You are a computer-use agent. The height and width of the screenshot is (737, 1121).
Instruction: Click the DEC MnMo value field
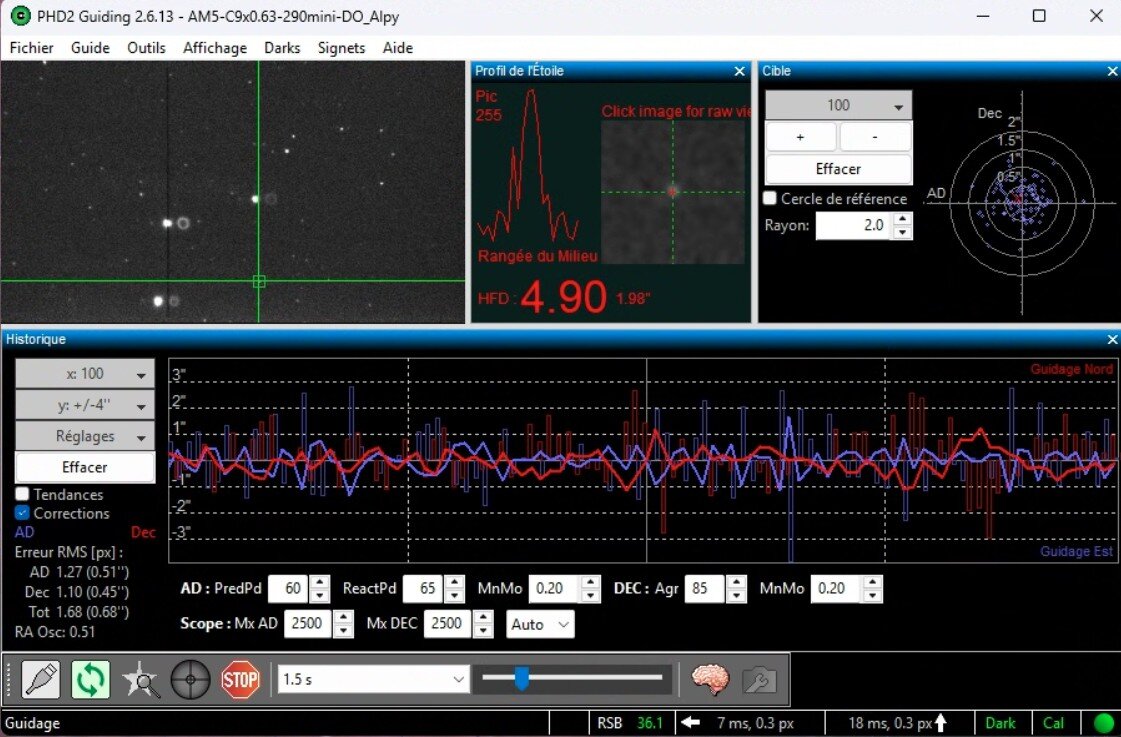pos(836,588)
